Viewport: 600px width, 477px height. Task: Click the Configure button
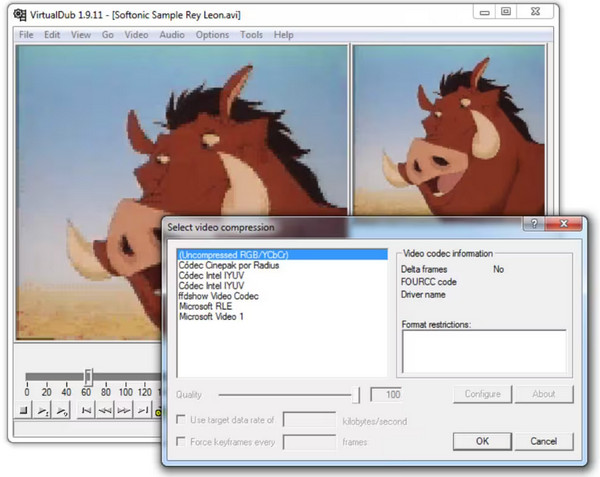pyautogui.click(x=483, y=394)
